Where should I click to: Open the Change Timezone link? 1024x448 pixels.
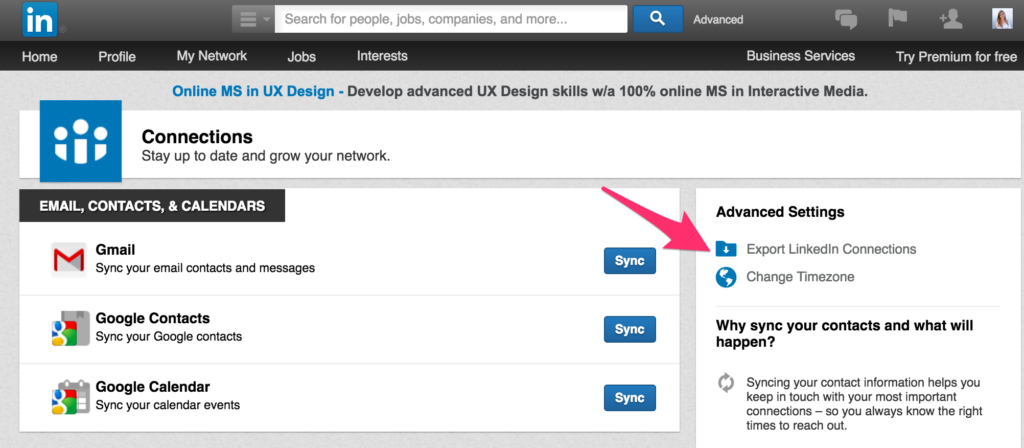click(800, 277)
